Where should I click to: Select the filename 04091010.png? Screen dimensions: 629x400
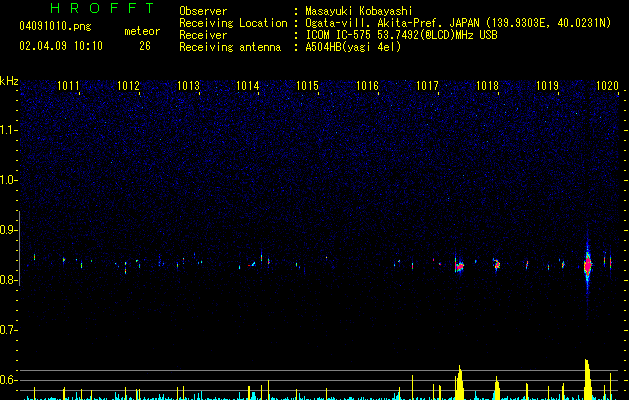[55, 27]
